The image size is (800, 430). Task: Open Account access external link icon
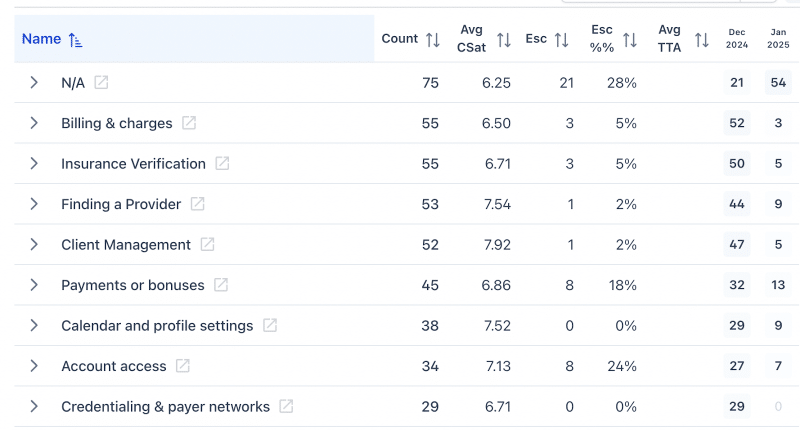[x=183, y=366]
